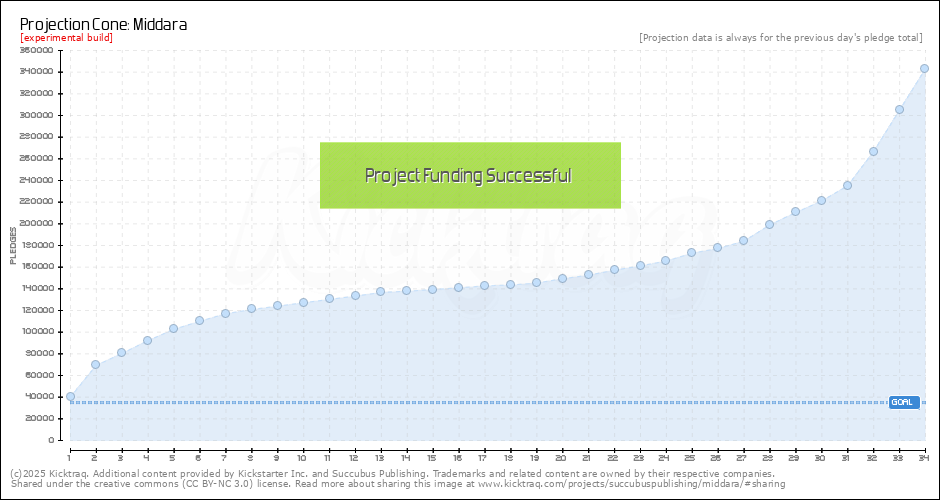Select the day 33 data point marker

(x=899, y=109)
